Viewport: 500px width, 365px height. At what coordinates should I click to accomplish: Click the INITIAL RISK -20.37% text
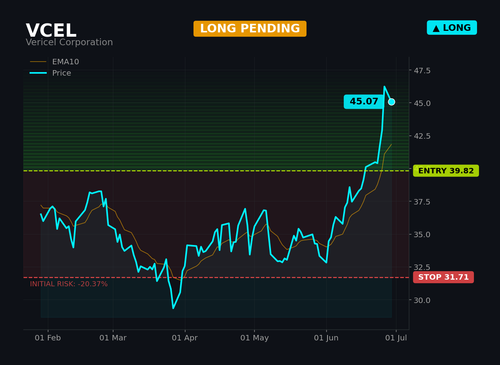pos(69,284)
